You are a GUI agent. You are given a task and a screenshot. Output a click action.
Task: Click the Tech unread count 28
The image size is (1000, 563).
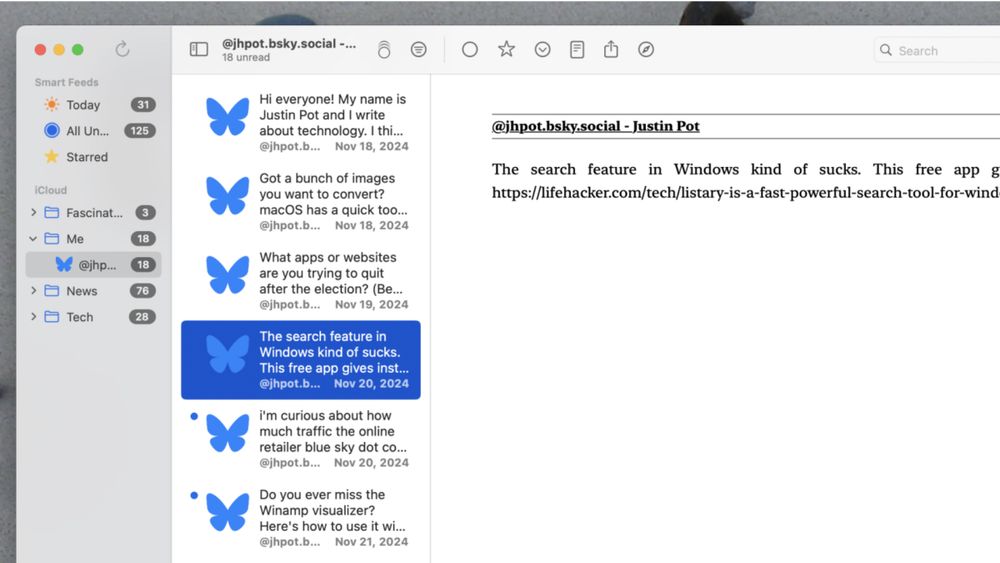point(142,317)
